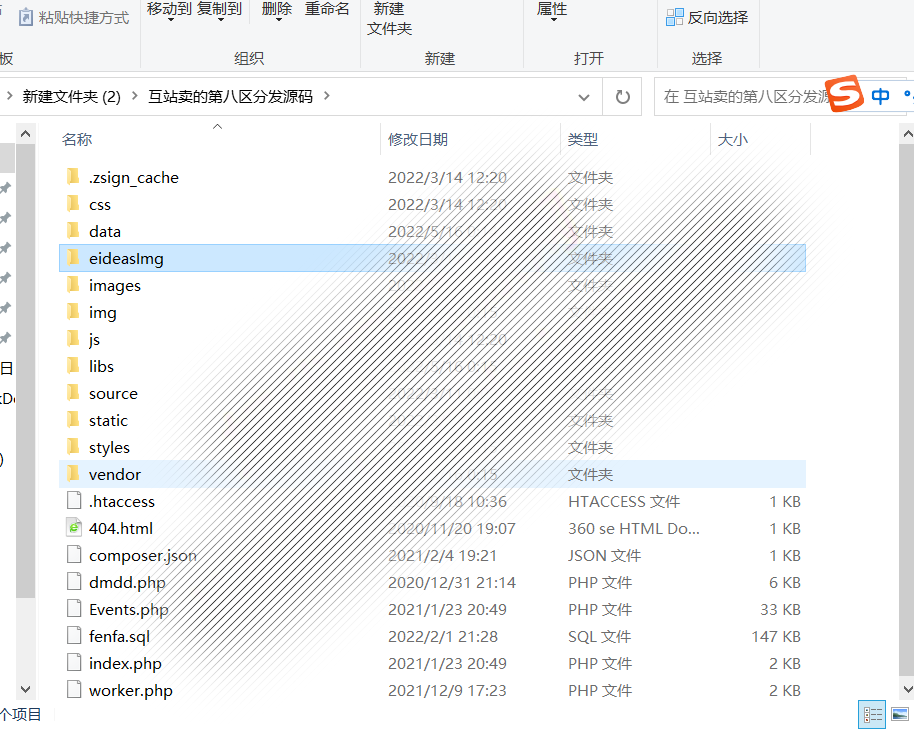914x729 pixels.
Task: Click date 2020/12/31 21:14
Action: (x=452, y=583)
